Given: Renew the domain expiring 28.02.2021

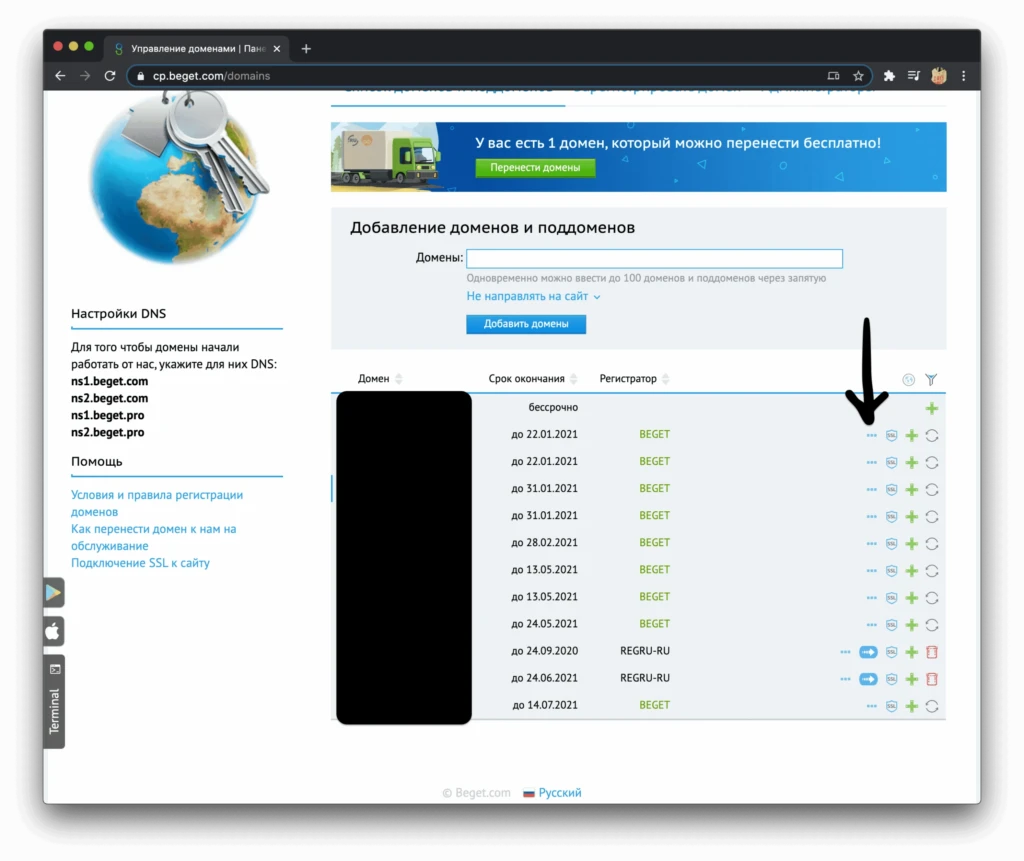Looking at the screenshot, I should click(x=932, y=544).
